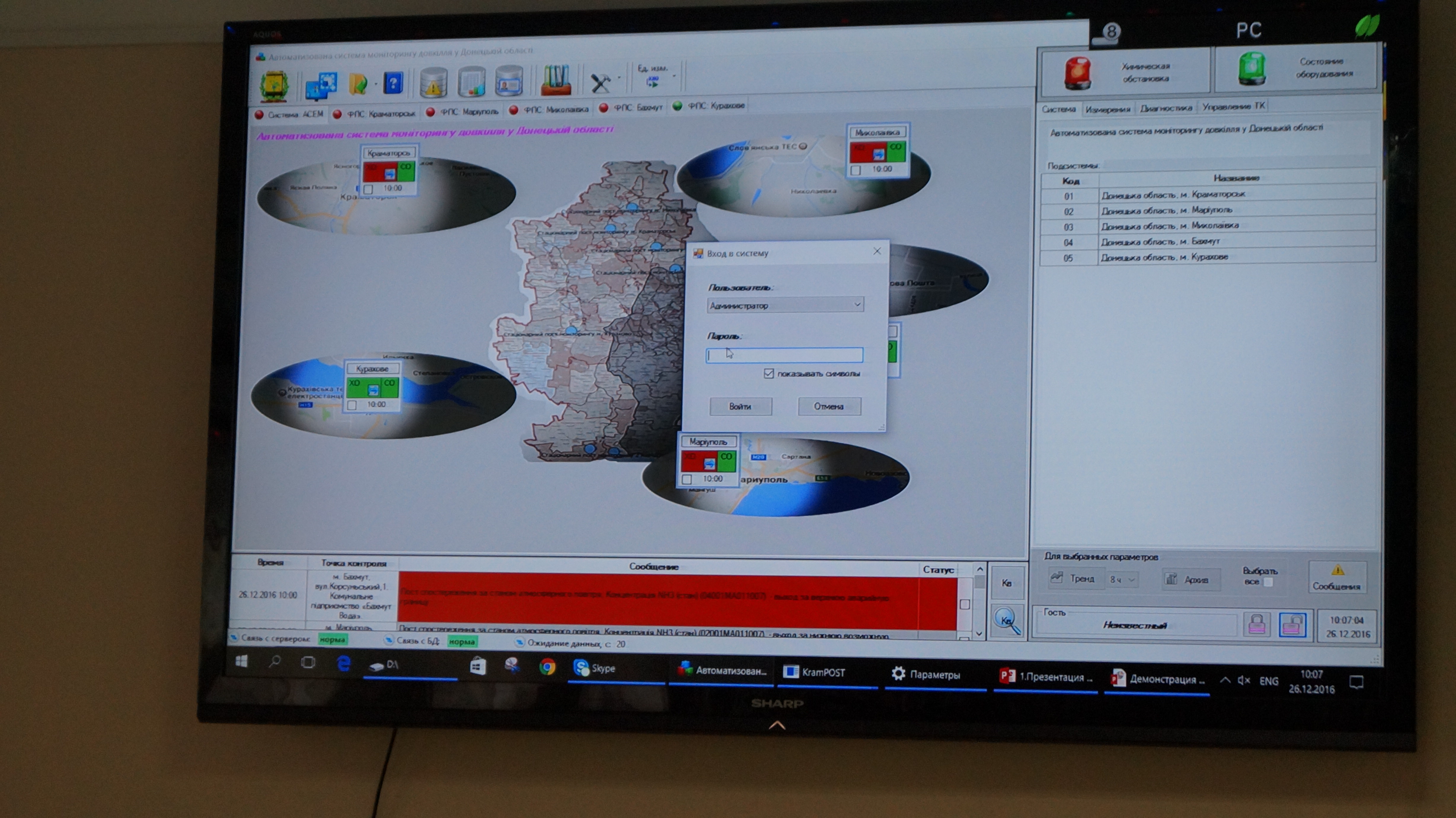Click the 'Отмена' button in login dialog
The height and width of the screenshot is (818, 1456).
pyautogui.click(x=829, y=406)
